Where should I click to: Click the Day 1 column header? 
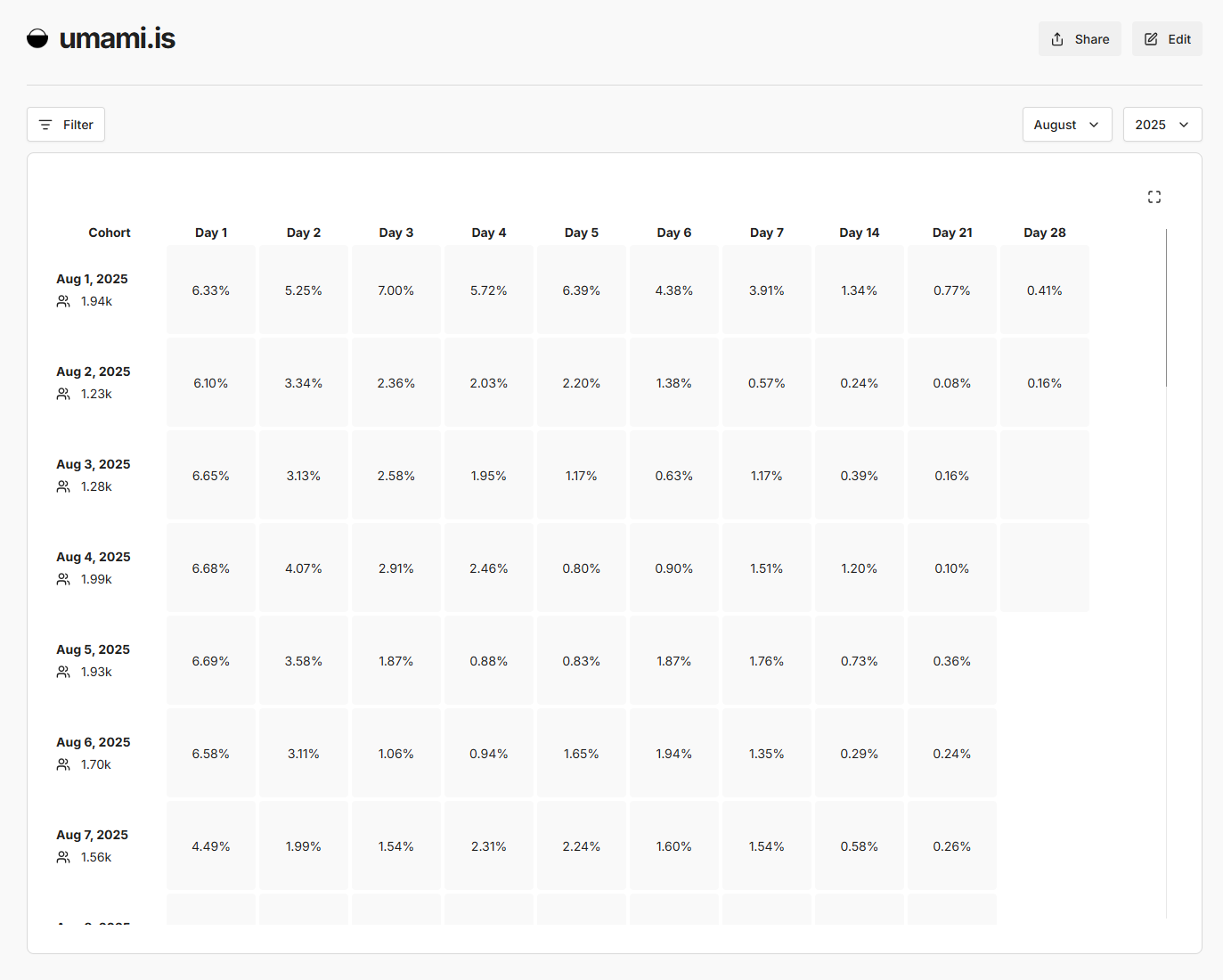tap(211, 233)
